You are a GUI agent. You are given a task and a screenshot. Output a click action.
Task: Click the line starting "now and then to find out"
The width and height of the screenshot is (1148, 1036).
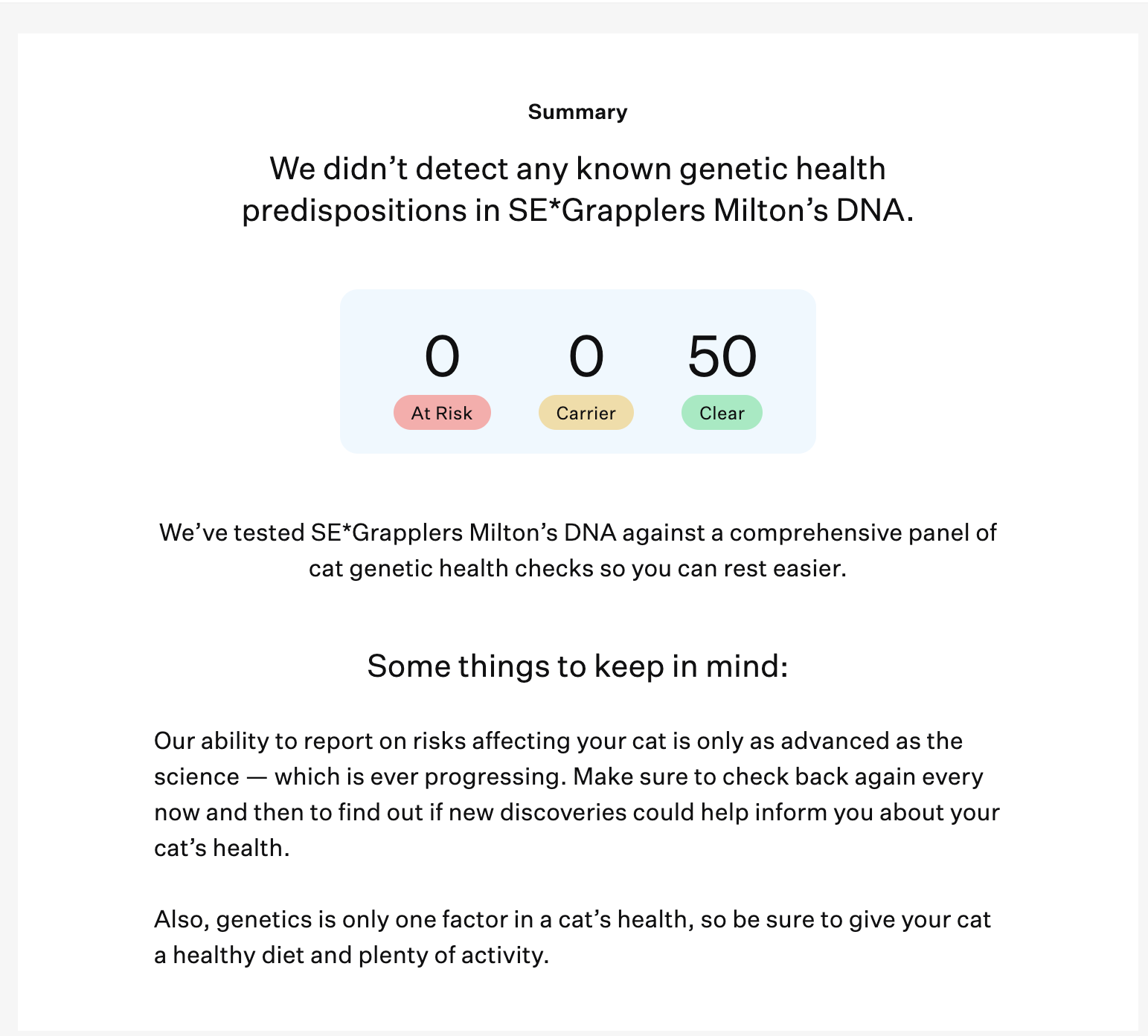tap(577, 812)
